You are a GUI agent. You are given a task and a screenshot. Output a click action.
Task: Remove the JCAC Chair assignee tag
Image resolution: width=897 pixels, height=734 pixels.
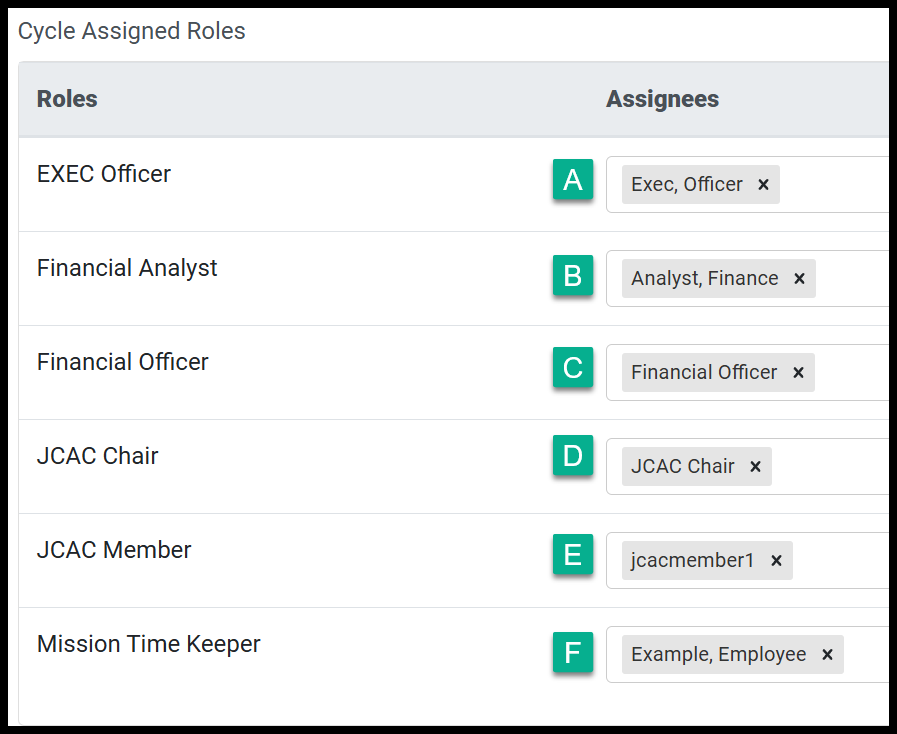(x=755, y=467)
